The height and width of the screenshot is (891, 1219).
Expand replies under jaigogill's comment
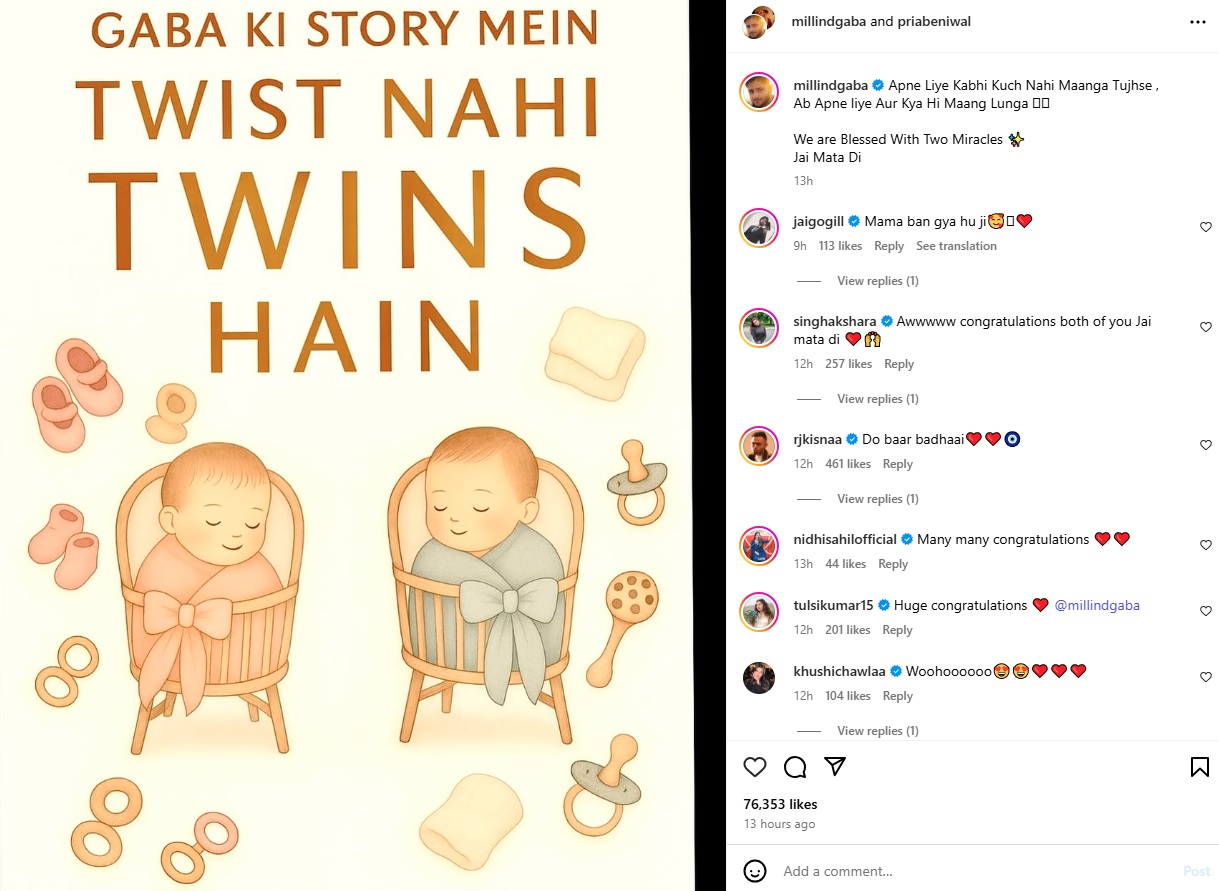(x=877, y=281)
